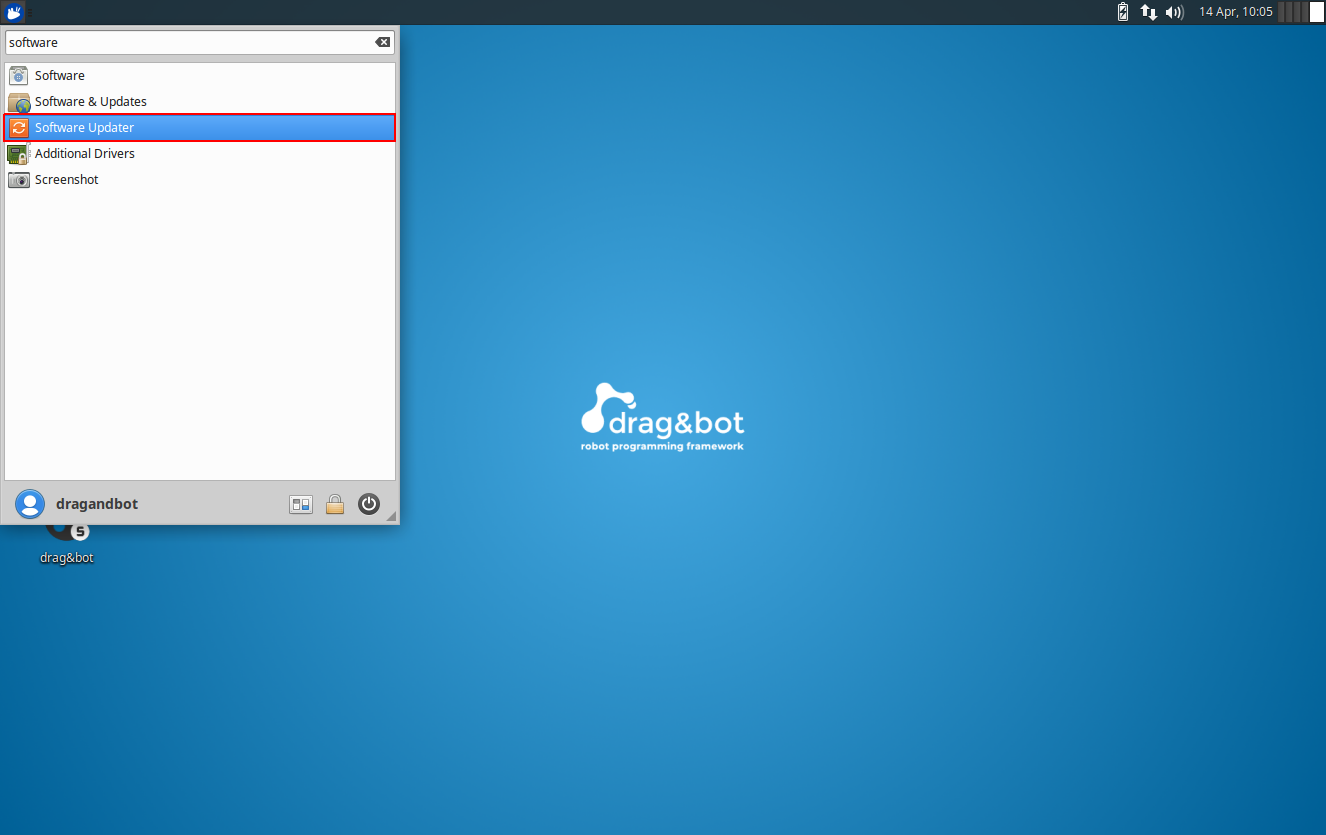
Task: Click the dragandbot username label
Action: (x=97, y=504)
